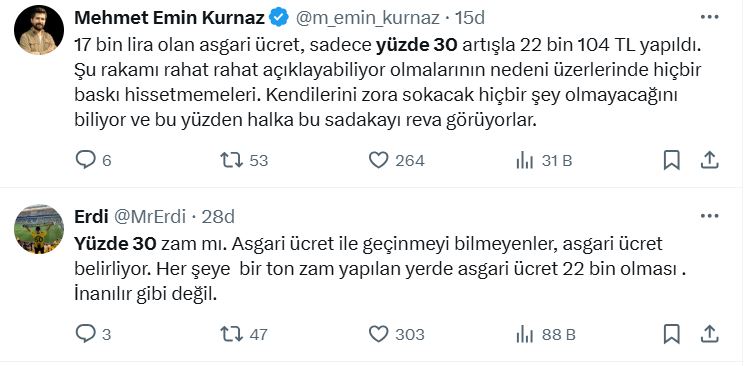This screenshot has width=746, height=366.
Task: Open Mehmet Emin Kurnaz's profile picture
Action: pyautogui.click(x=39, y=30)
